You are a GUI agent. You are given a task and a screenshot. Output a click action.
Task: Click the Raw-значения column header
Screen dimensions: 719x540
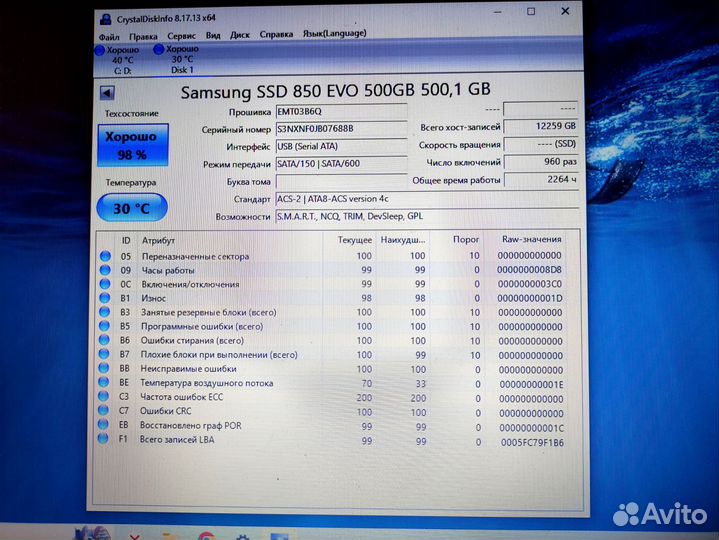click(x=531, y=239)
